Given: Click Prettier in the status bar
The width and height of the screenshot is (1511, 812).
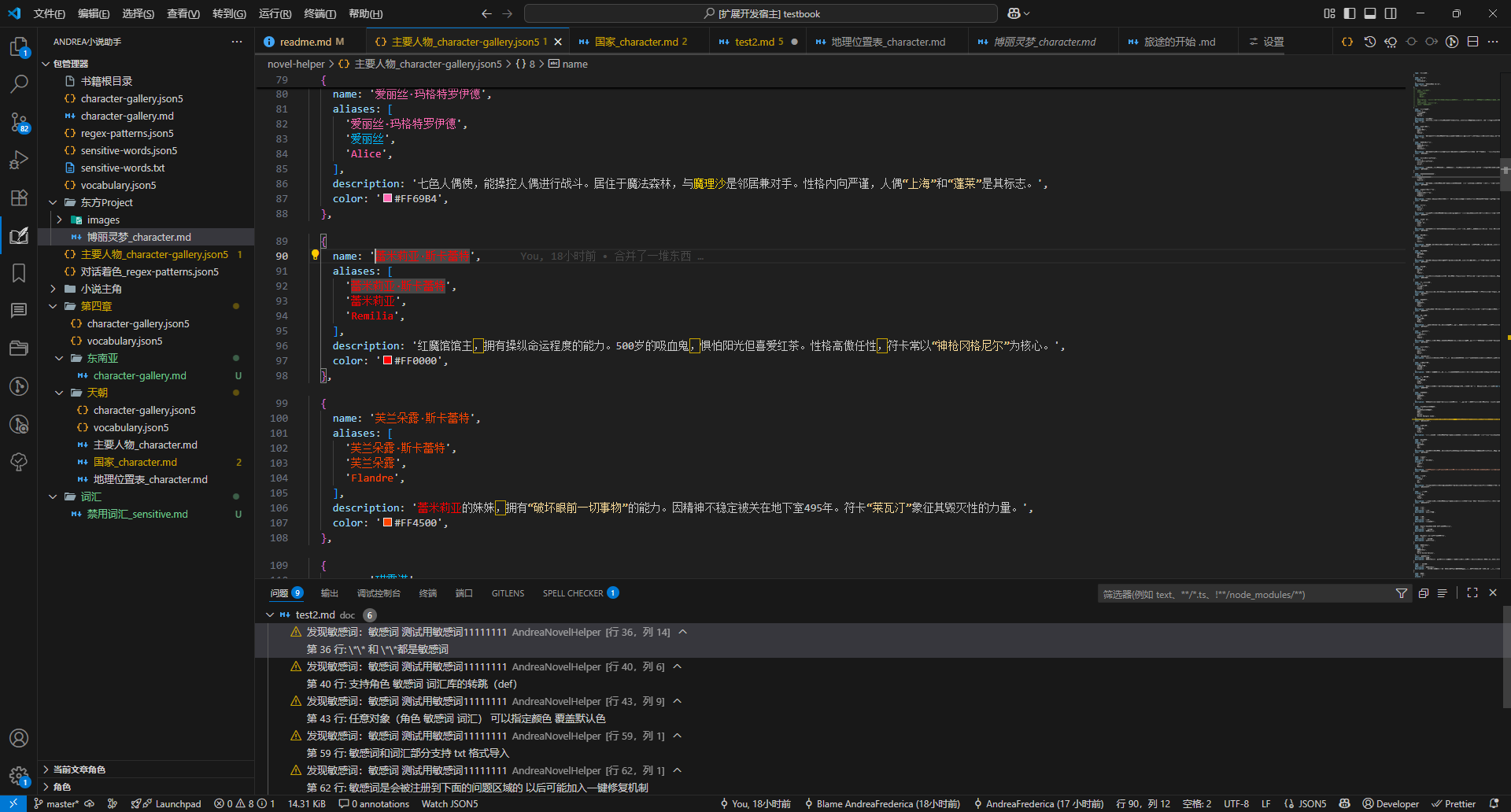Looking at the screenshot, I should (x=1454, y=803).
